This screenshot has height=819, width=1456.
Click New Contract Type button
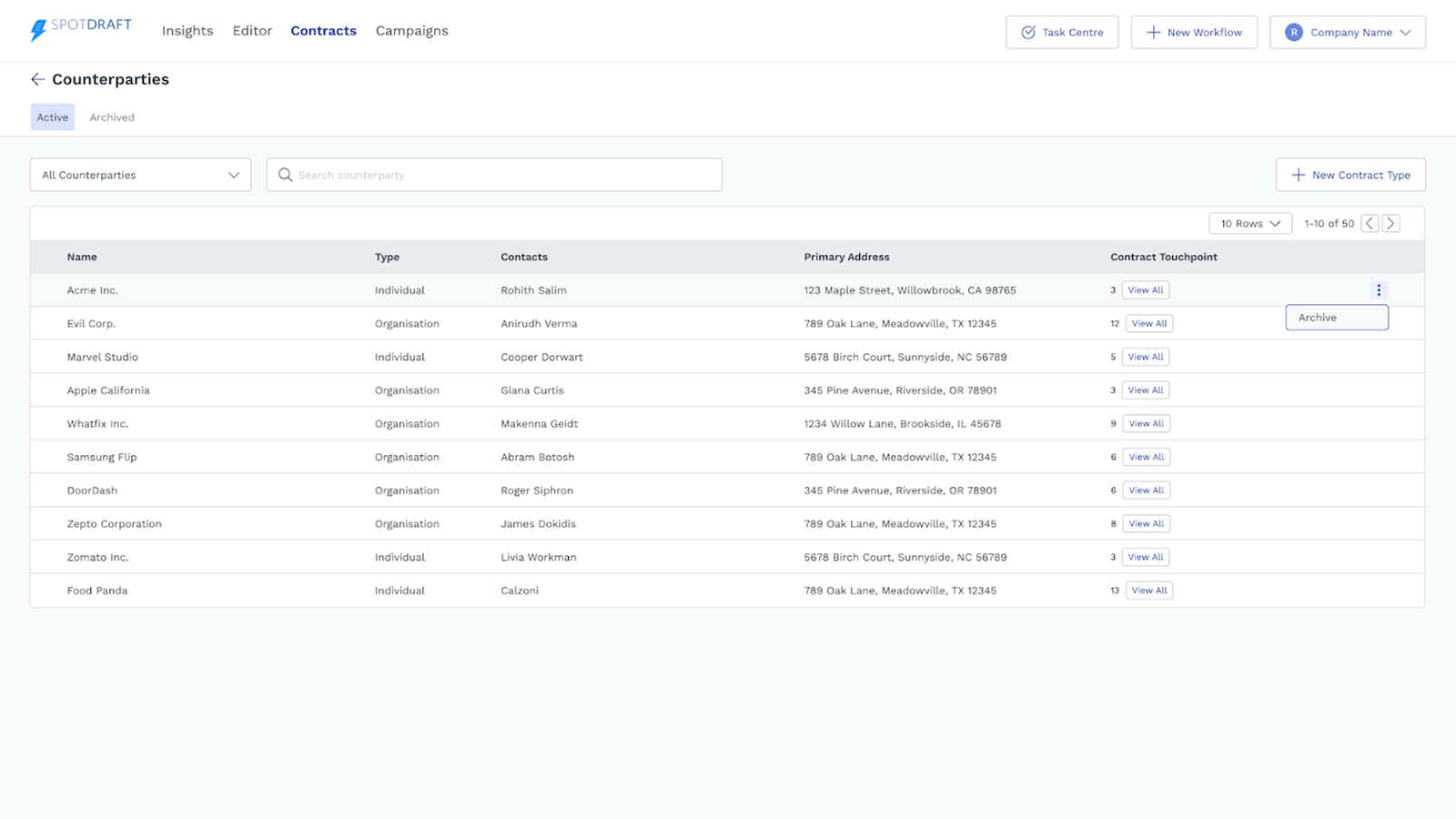click(x=1350, y=175)
